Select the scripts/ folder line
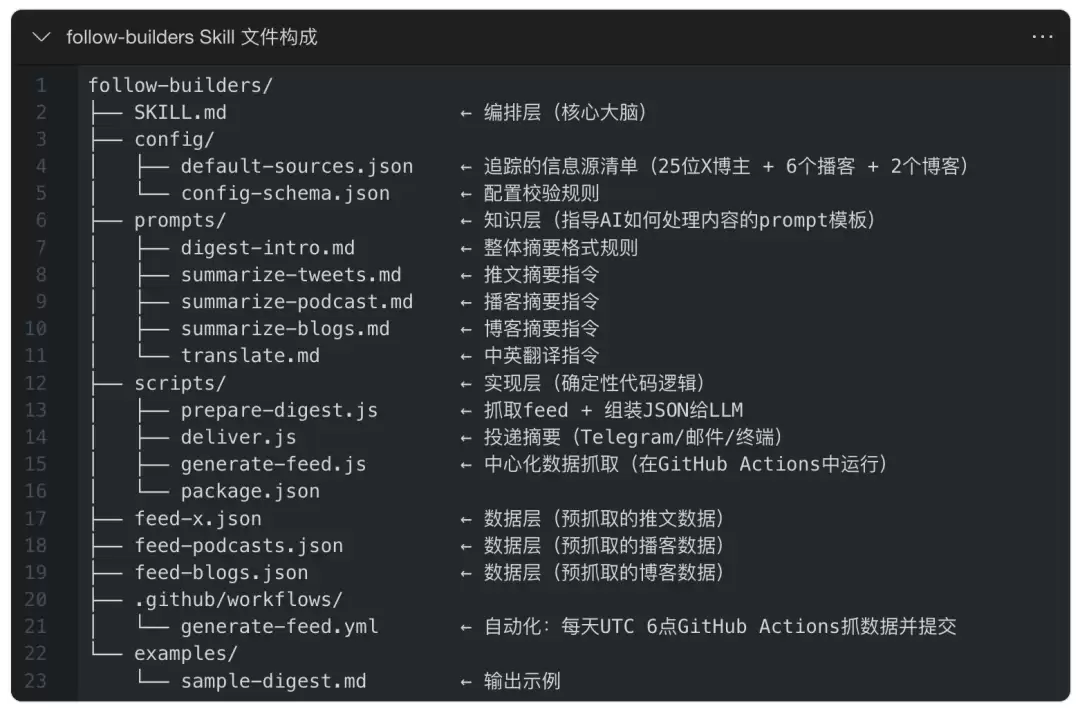This screenshot has height=709, width=1080. point(180,383)
